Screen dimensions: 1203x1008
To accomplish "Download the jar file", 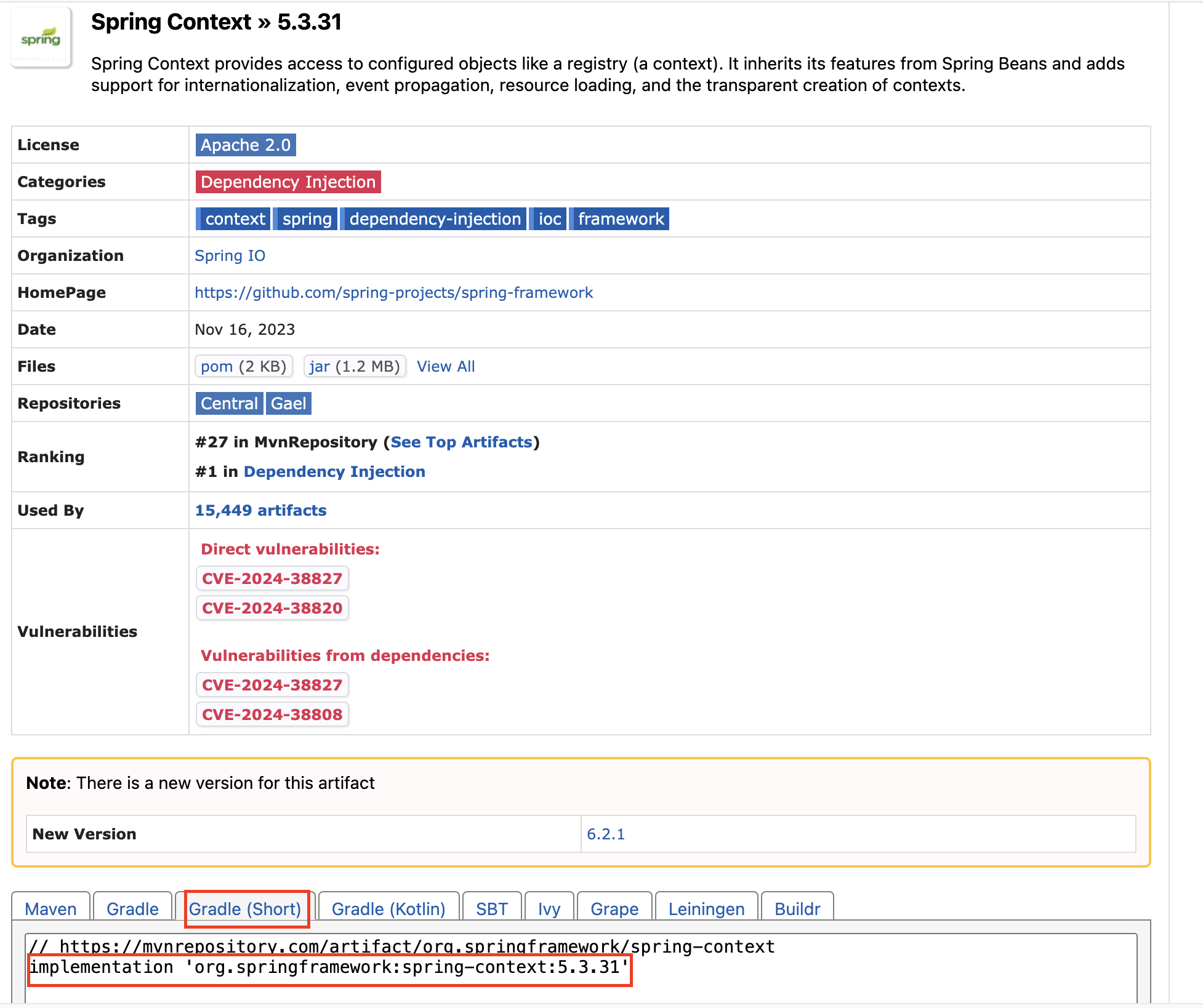I will [x=320, y=367].
